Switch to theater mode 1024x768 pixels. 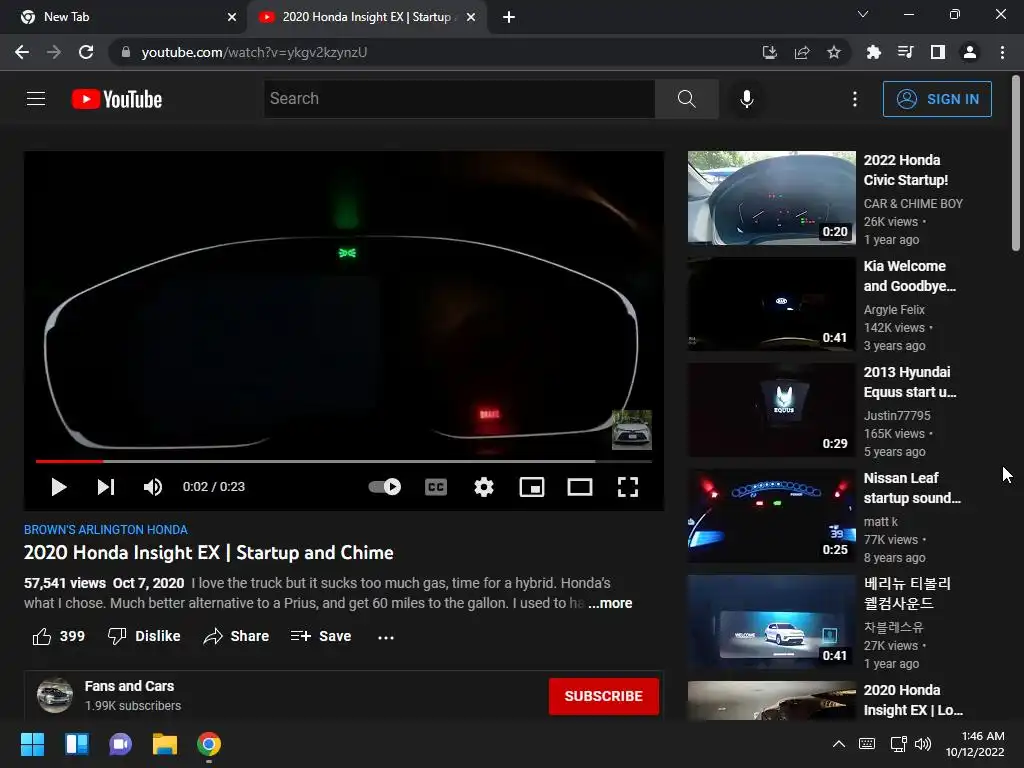click(580, 487)
